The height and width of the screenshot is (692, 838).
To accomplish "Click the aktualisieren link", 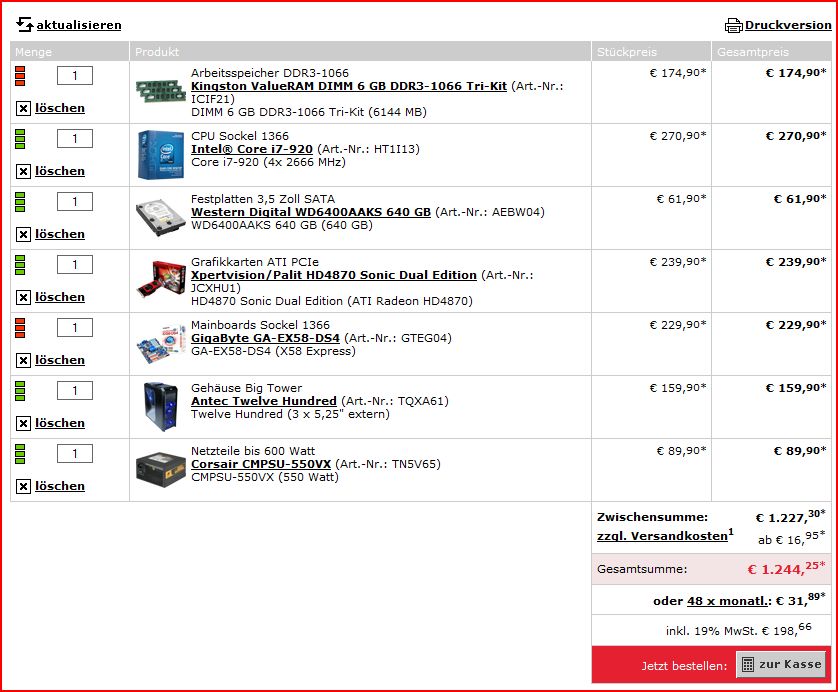I will pyautogui.click(x=79, y=25).
